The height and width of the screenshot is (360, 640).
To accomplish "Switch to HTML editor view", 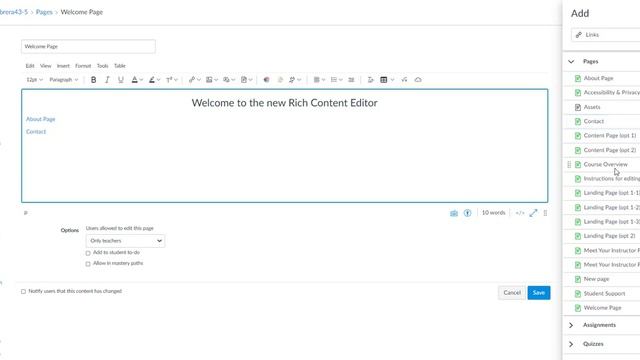I will [520, 213].
